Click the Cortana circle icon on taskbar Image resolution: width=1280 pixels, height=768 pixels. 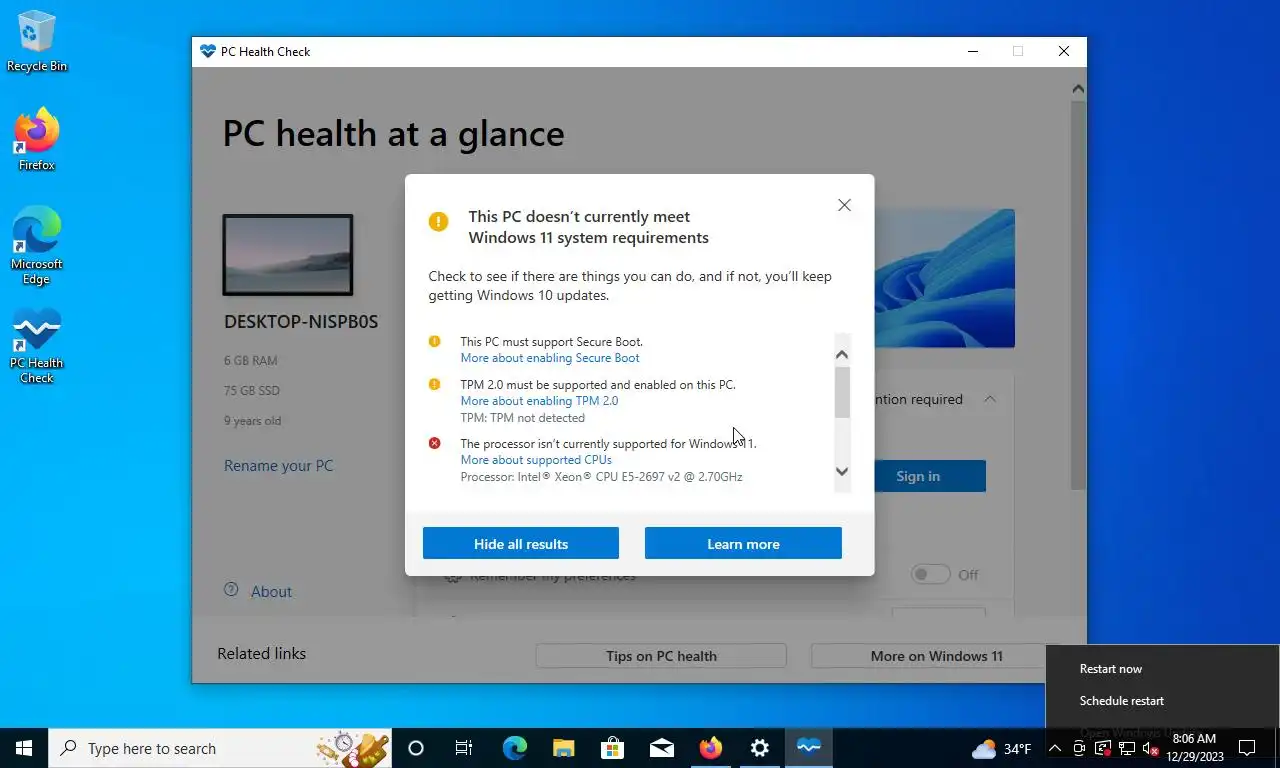click(x=416, y=748)
